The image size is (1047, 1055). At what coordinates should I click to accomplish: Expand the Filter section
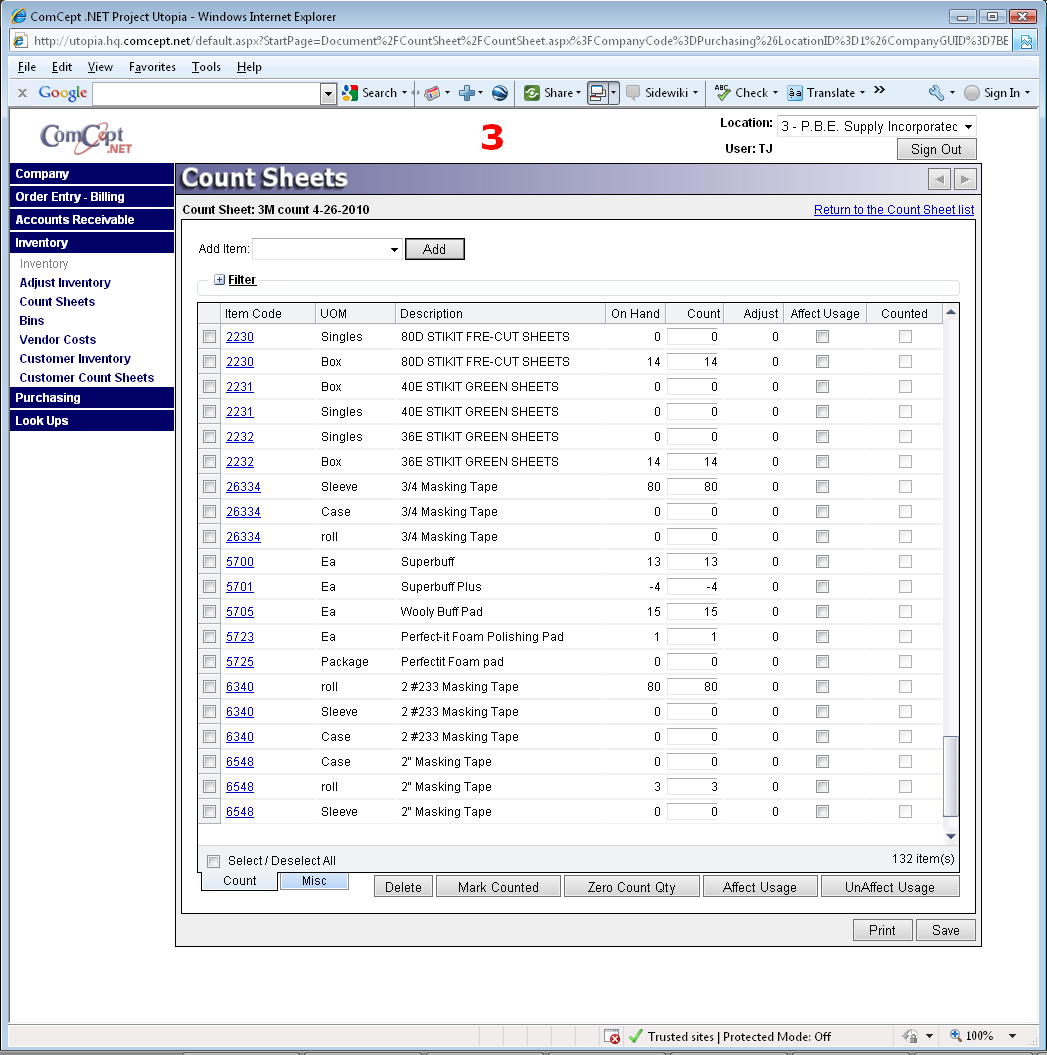[x=220, y=280]
